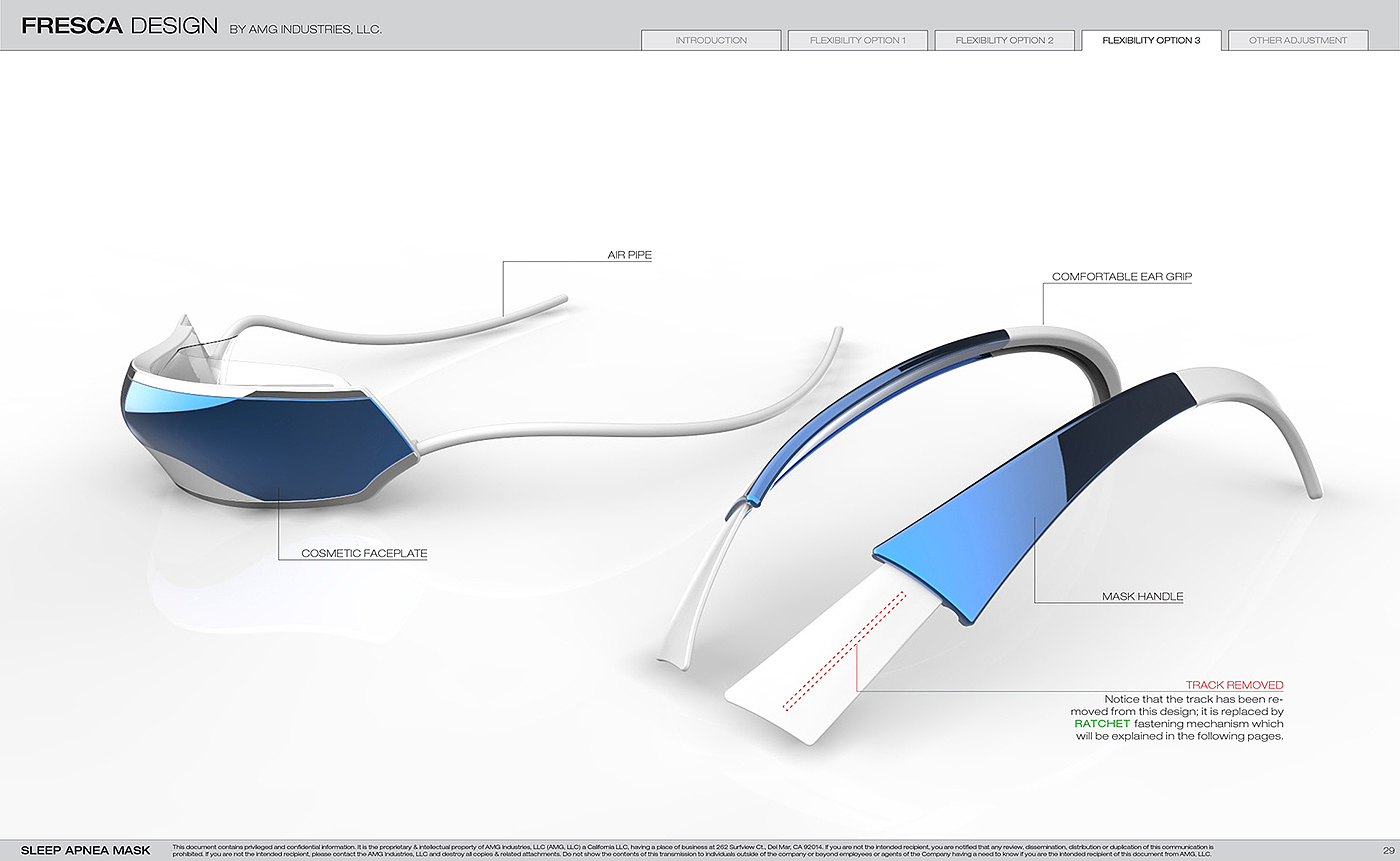Select the Flexibility Option 2 tab
Viewport: 1400px width, 861px height.
pyautogui.click(x=1004, y=41)
